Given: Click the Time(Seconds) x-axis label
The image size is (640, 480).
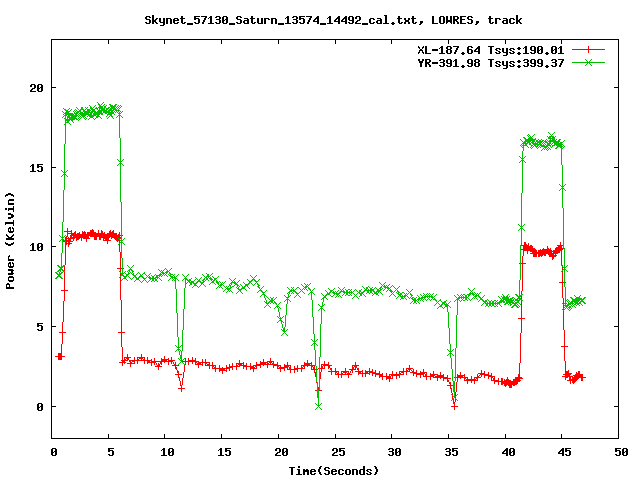Looking at the screenshot, I should click(334, 471).
